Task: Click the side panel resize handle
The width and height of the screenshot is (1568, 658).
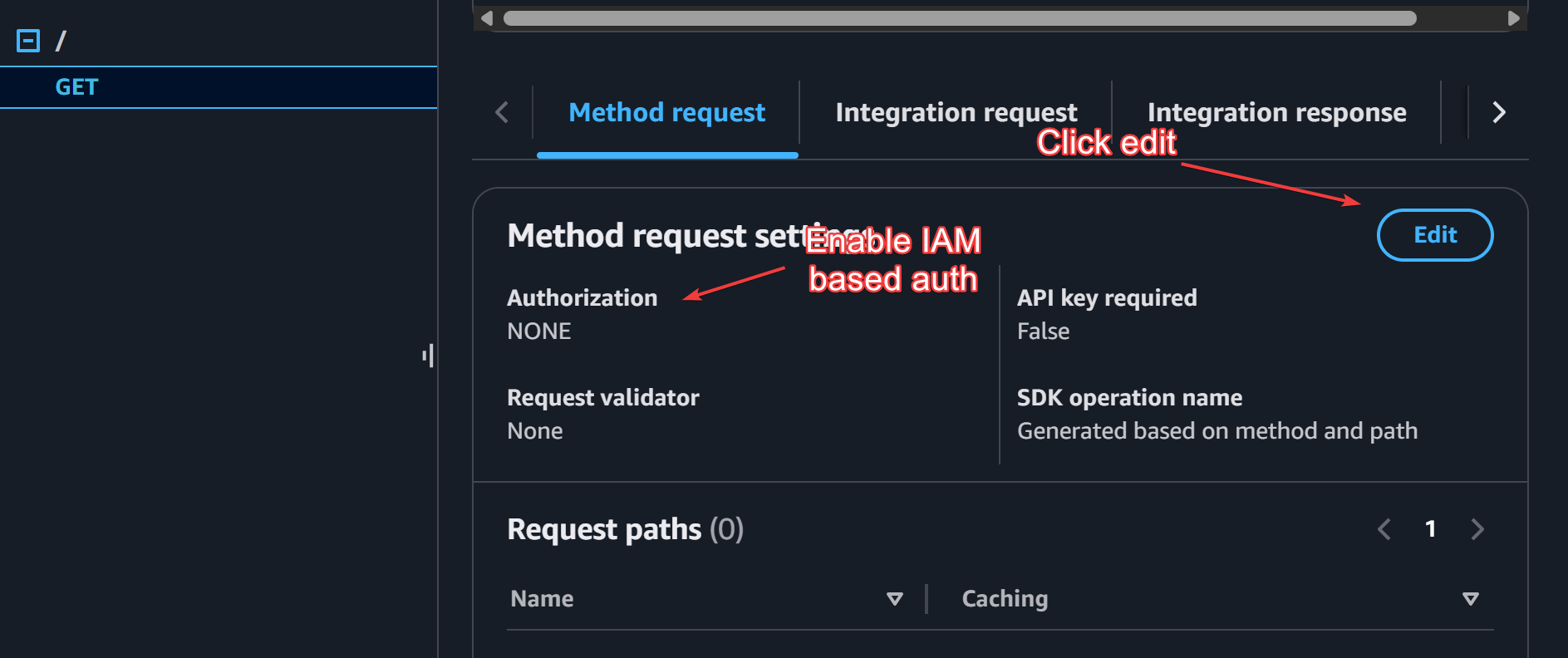Action: click(x=428, y=356)
